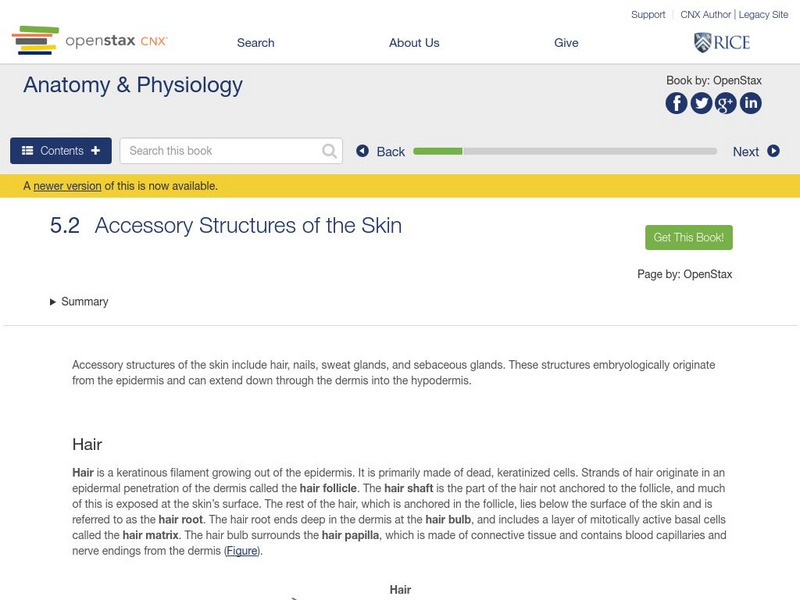Image resolution: width=800 pixels, height=600 pixels.
Task: Open the Contents panel toggle
Action: point(61,151)
